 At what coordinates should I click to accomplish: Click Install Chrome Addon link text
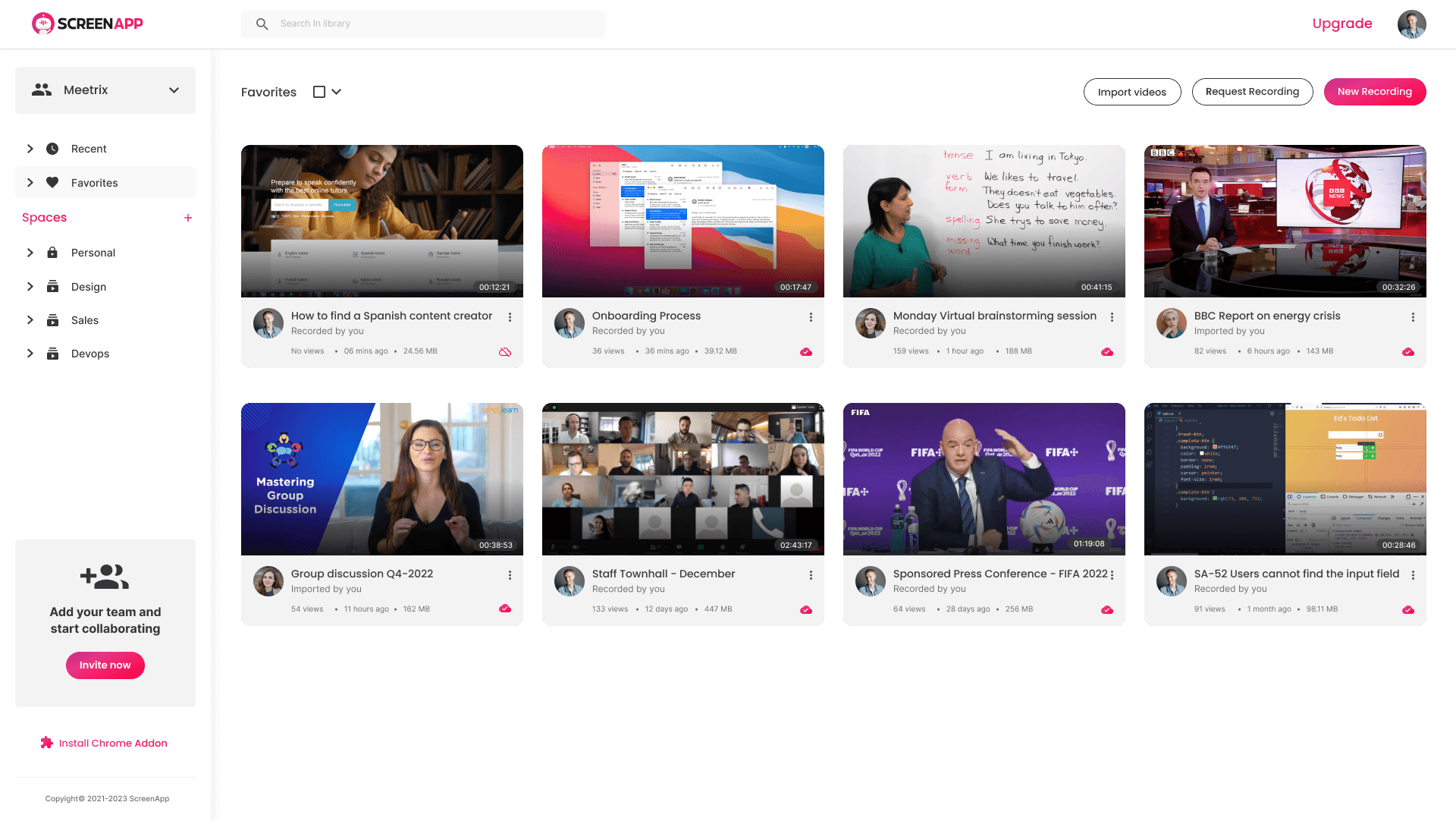pos(113,743)
